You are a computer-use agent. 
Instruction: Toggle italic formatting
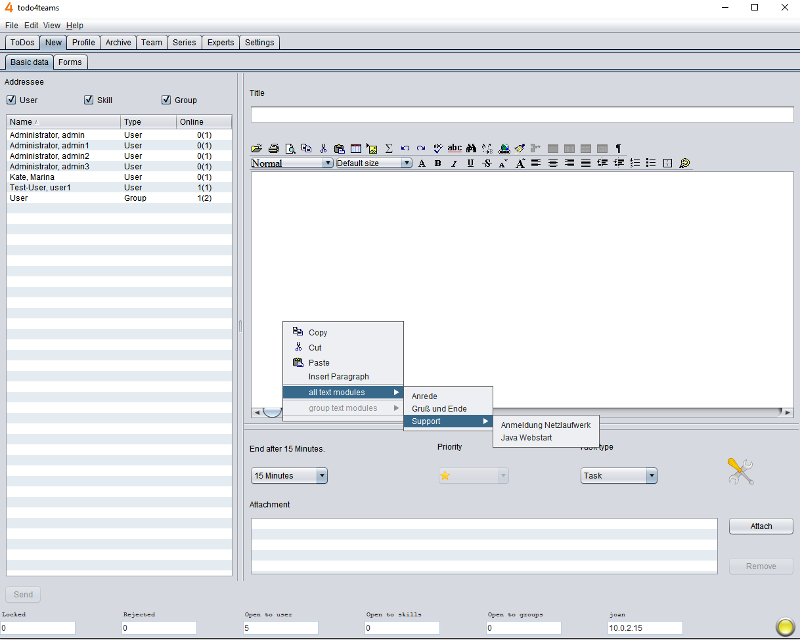[454, 163]
